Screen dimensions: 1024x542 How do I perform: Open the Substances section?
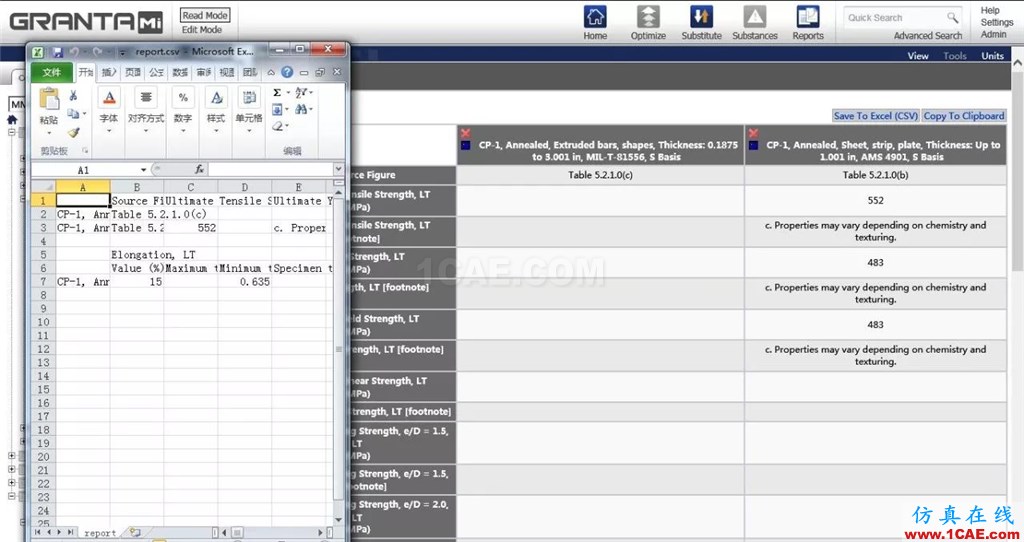pyautogui.click(x=754, y=17)
